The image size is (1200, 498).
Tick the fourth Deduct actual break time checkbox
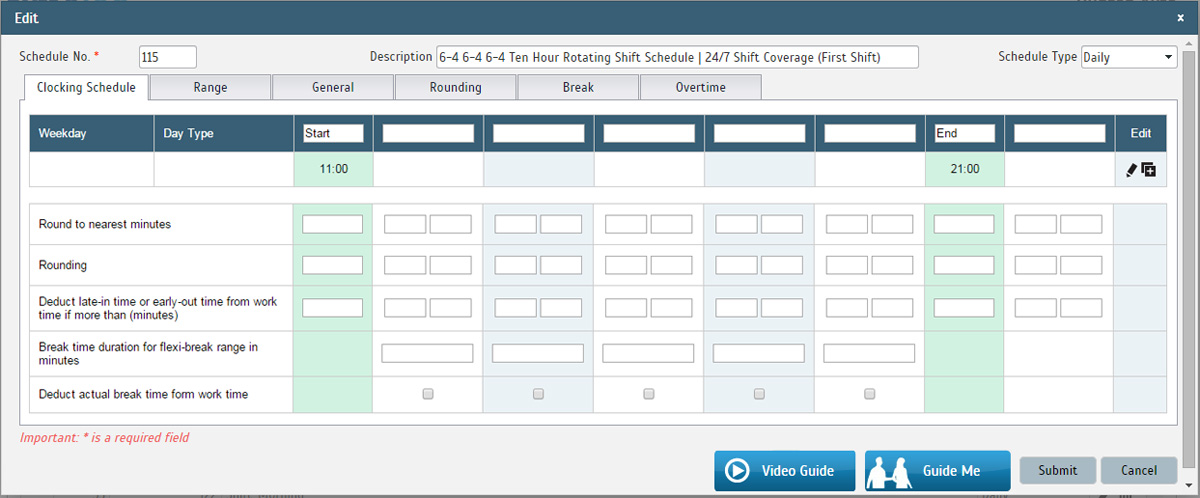click(x=759, y=394)
